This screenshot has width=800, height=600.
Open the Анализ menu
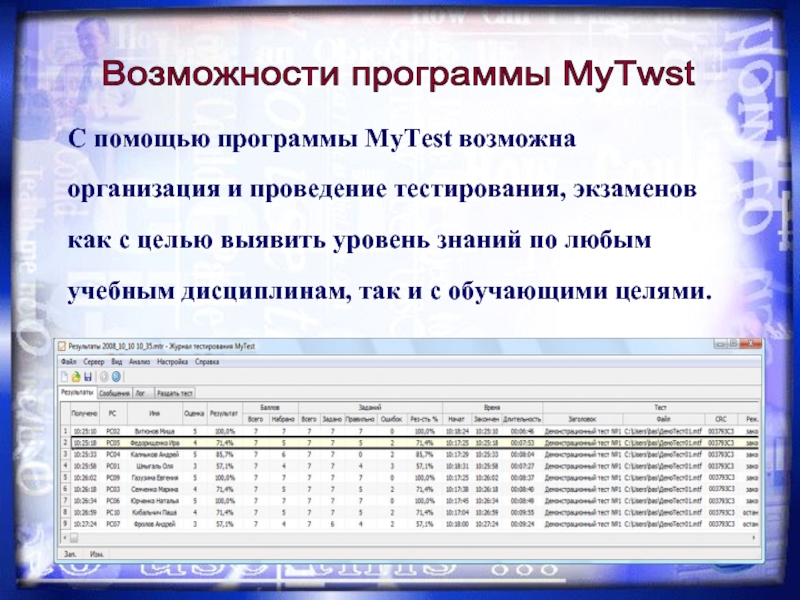coord(139,362)
